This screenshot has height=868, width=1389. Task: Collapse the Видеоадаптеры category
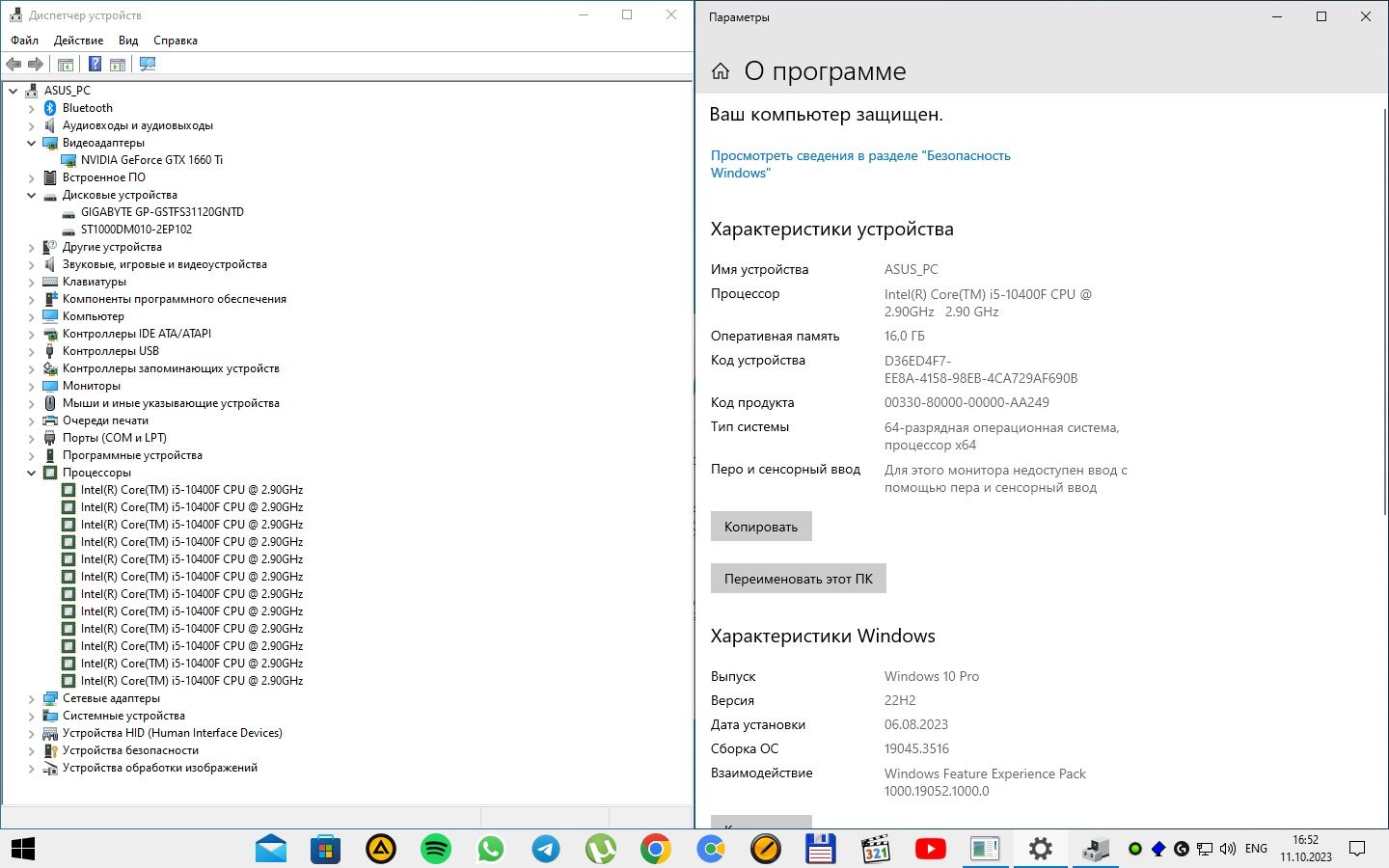click(31, 143)
